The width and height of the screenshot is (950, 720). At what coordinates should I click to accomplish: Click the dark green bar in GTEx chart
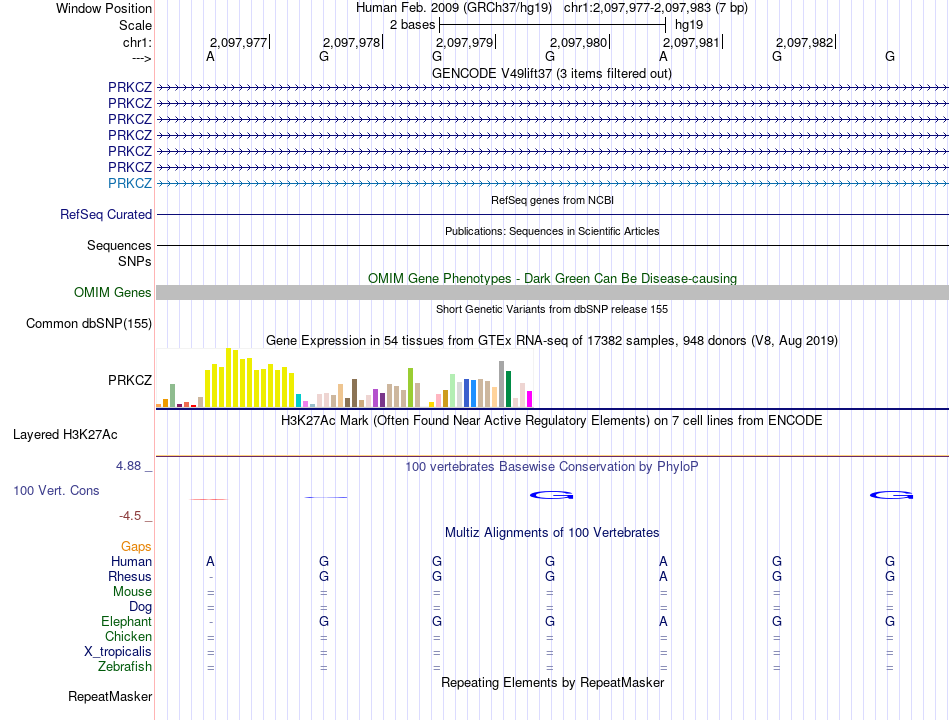508,389
